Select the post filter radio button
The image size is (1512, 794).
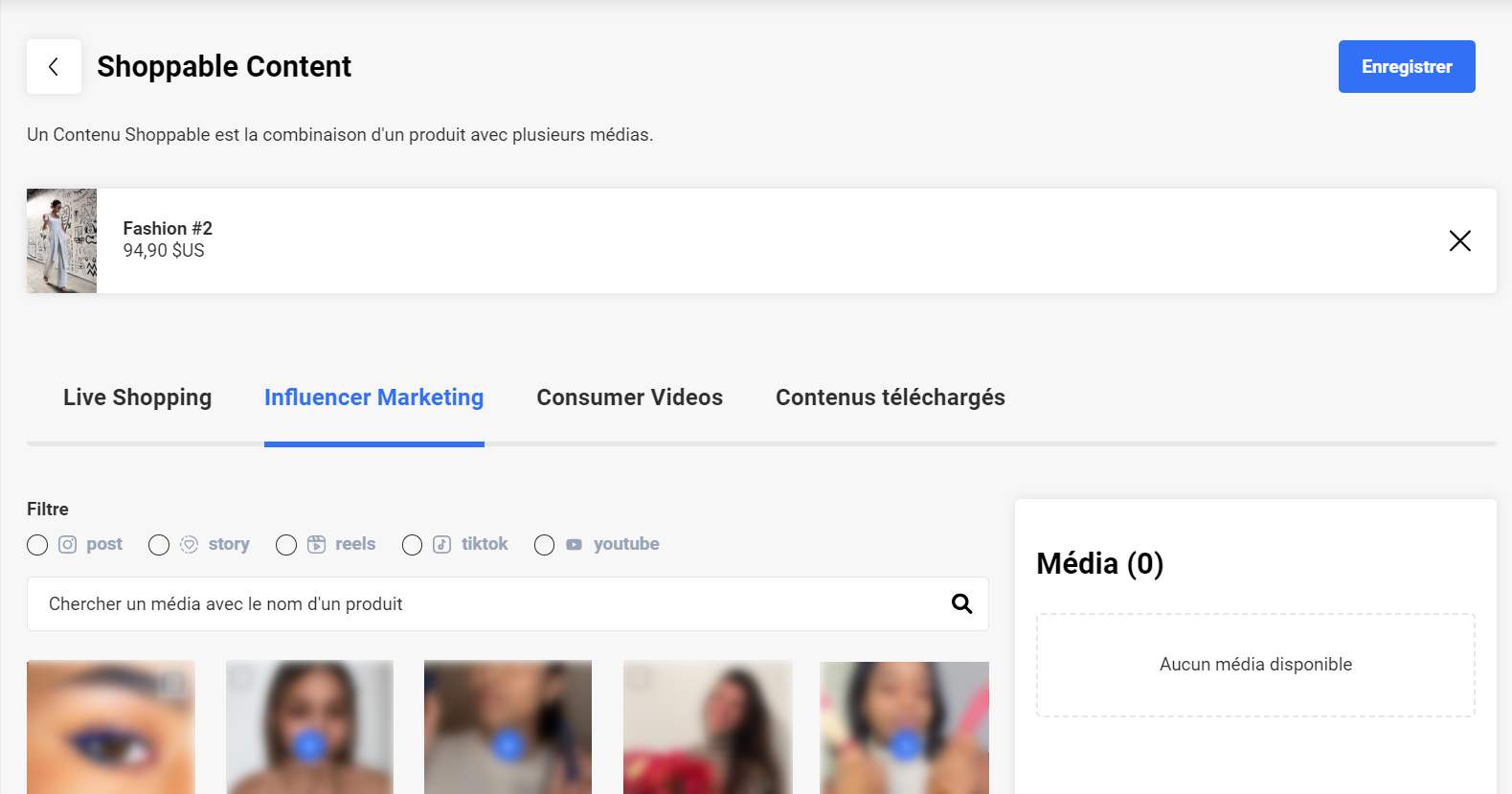37,545
